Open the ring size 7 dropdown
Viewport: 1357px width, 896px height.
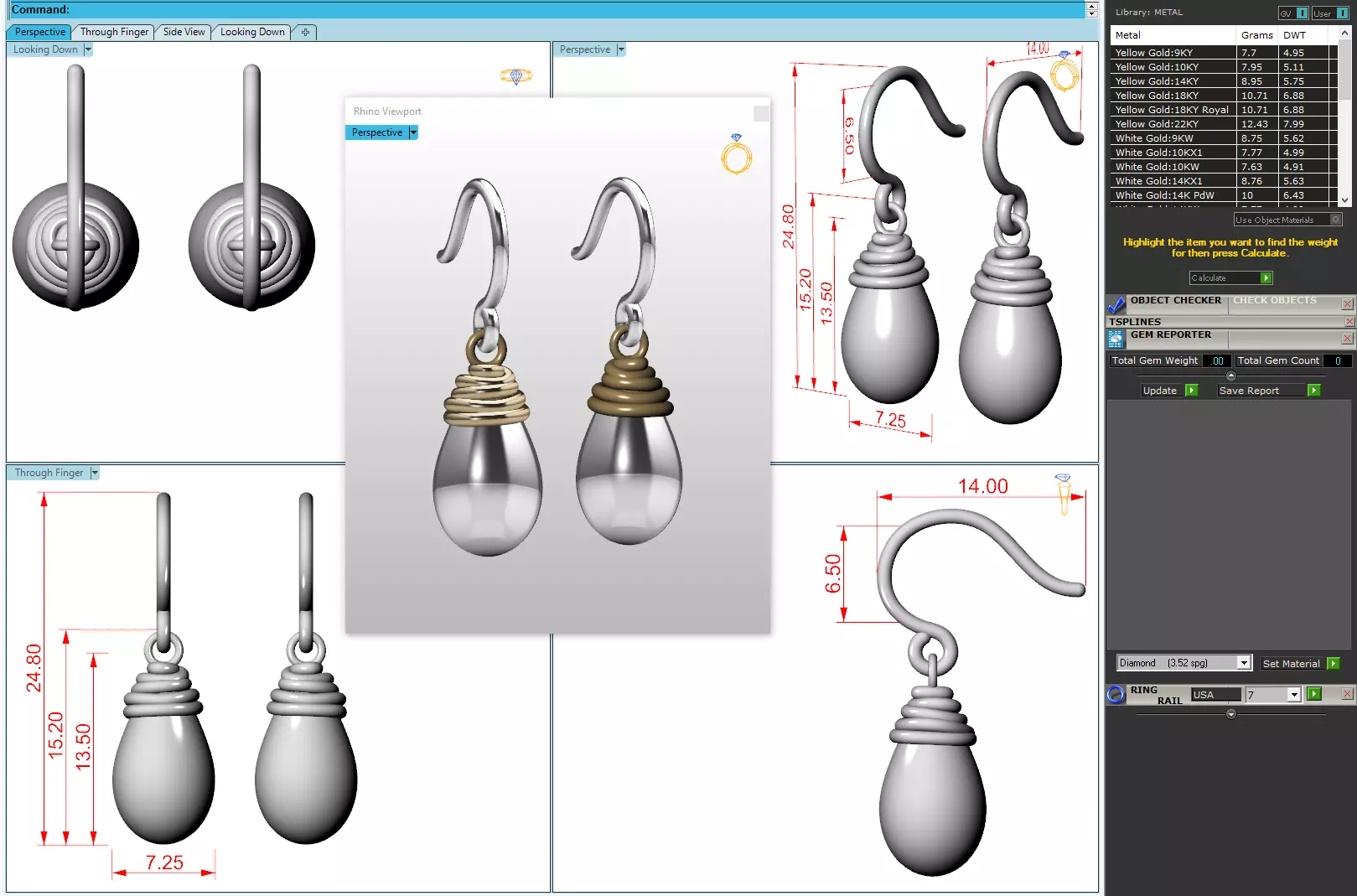point(1294,695)
